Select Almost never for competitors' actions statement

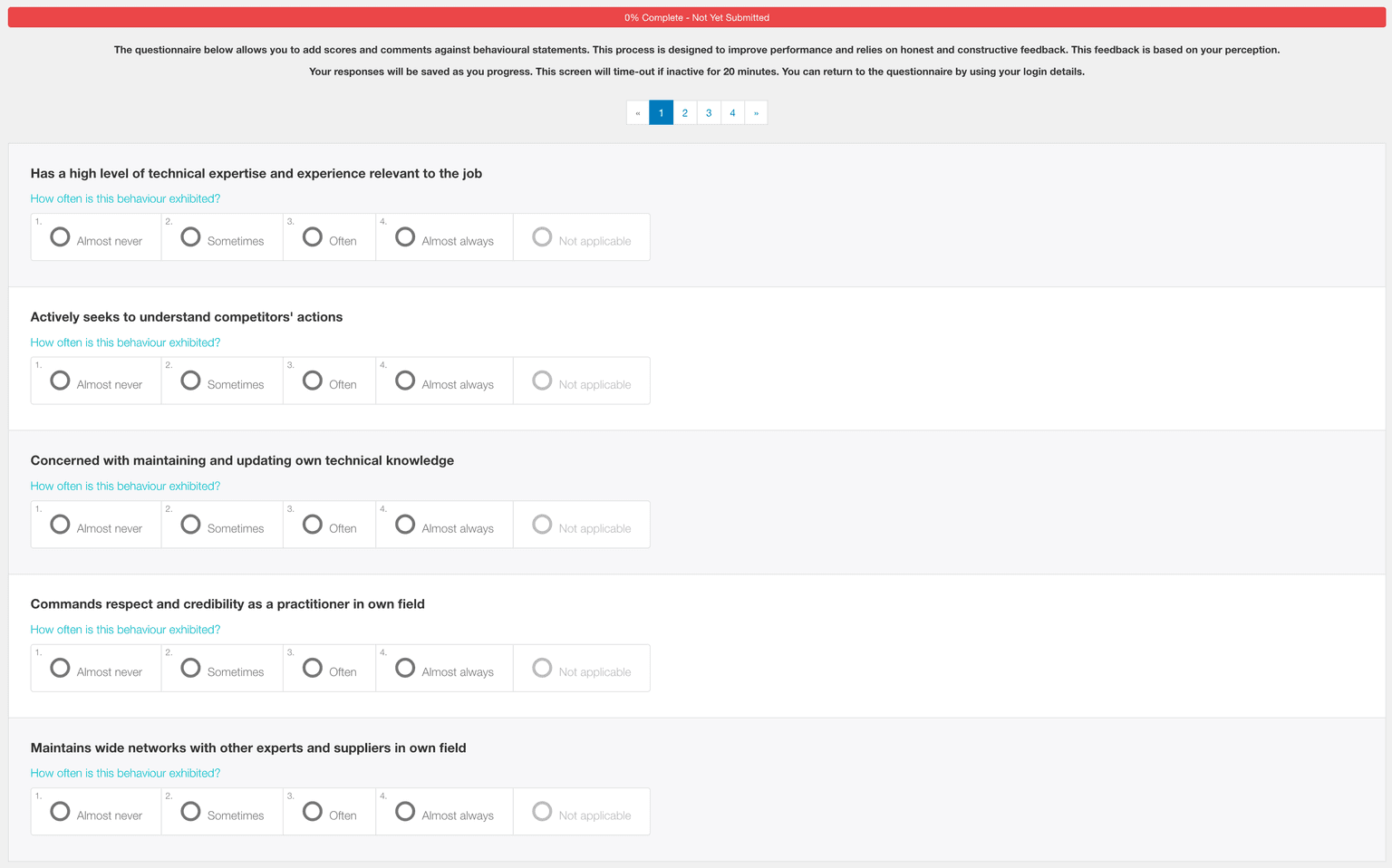(x=60, y=381)
